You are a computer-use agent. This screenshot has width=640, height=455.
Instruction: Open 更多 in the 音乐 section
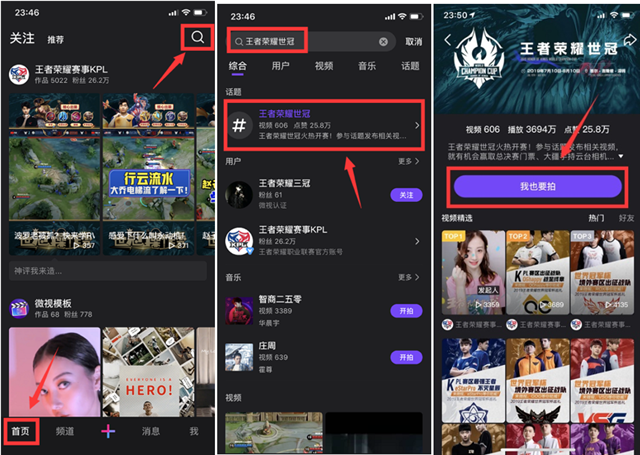click(x=409, y=277)
